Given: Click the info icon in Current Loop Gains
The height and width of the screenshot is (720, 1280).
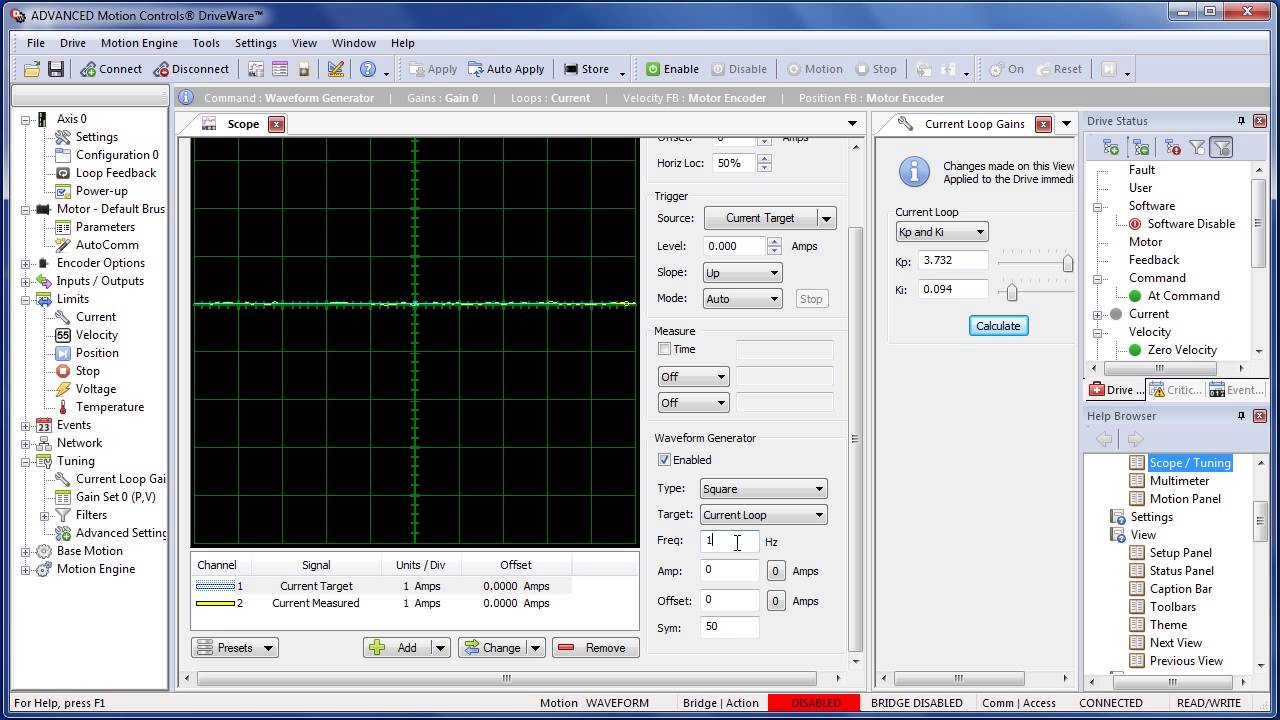Looking at the screenshot, I should tap(914, 172).
